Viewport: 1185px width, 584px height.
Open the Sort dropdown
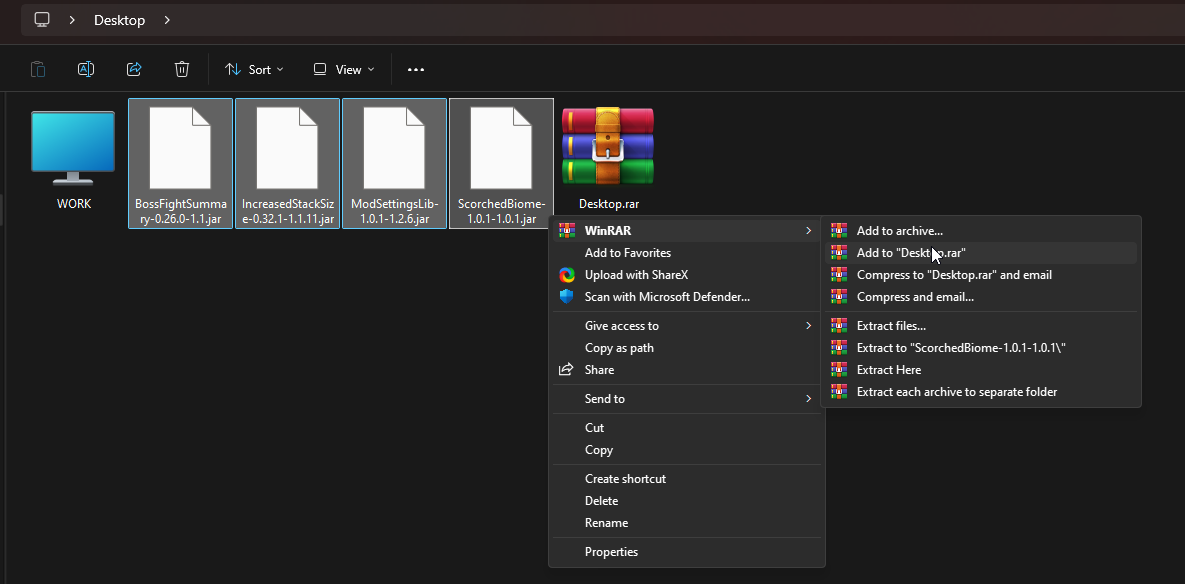[254, 69]
